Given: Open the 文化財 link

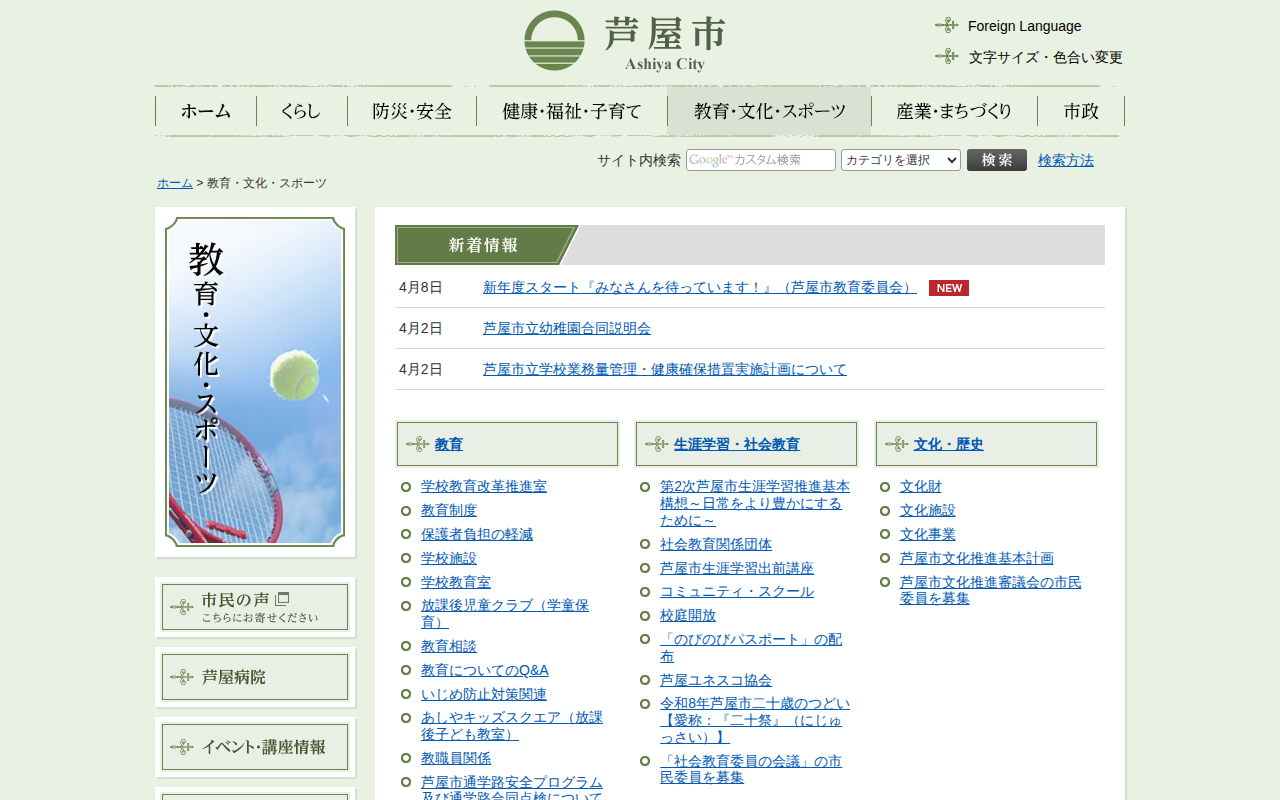Looking at the screenshot, I should click(921, 486).
